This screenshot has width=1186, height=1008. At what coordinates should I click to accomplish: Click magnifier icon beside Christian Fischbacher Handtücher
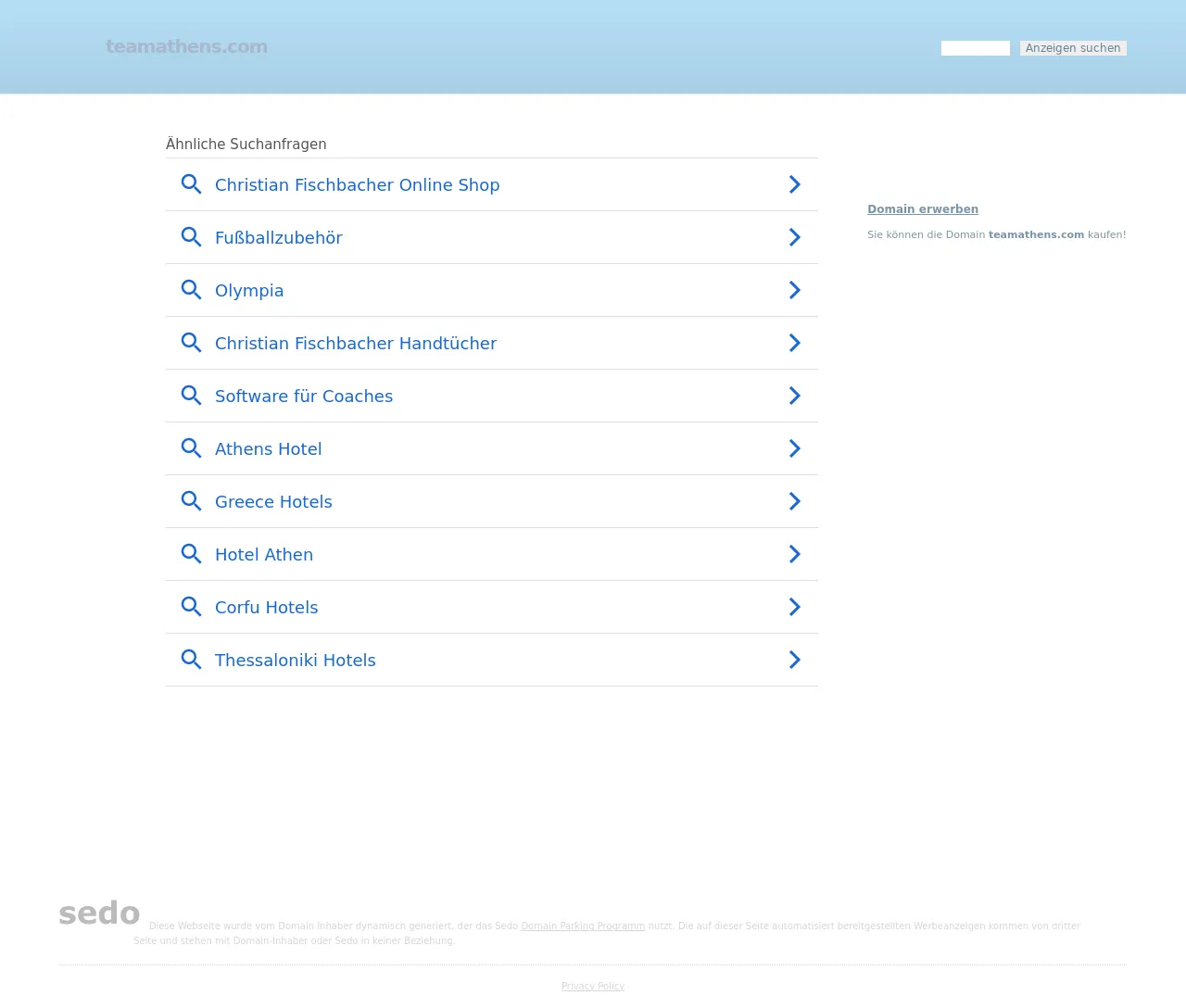191,343
